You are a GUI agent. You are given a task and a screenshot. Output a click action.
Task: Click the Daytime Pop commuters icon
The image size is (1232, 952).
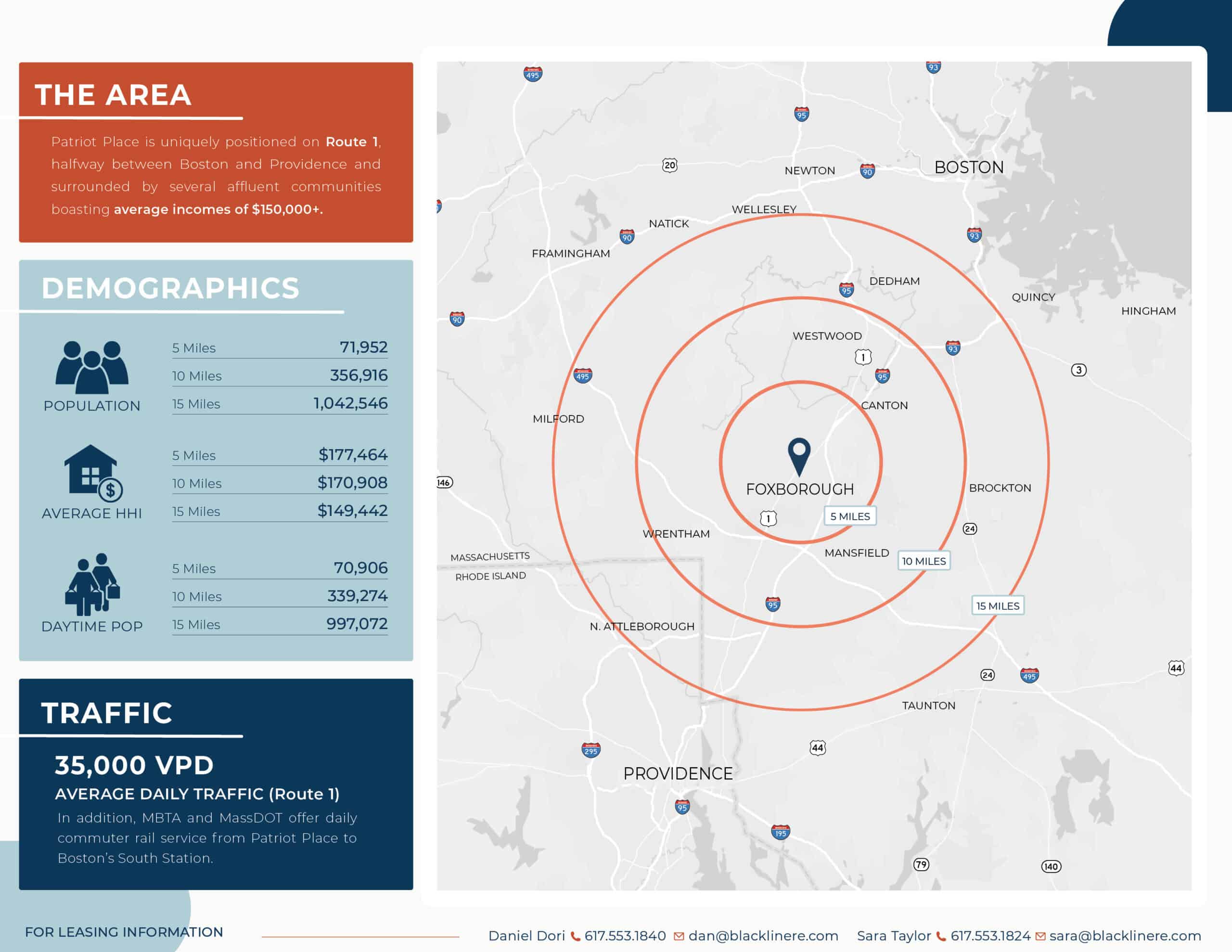coord(92,584)
